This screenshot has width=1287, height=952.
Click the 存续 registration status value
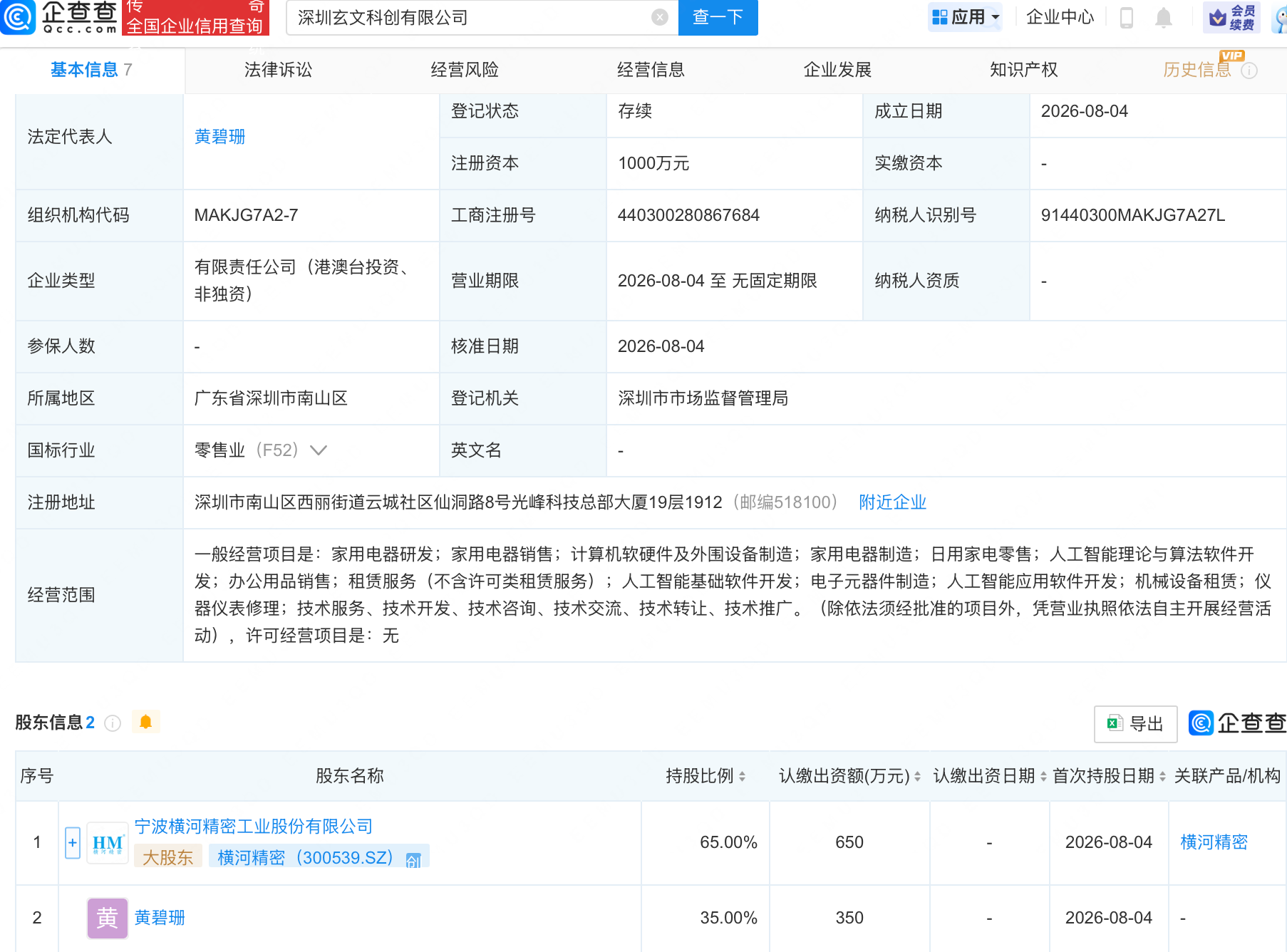point(635,111)
